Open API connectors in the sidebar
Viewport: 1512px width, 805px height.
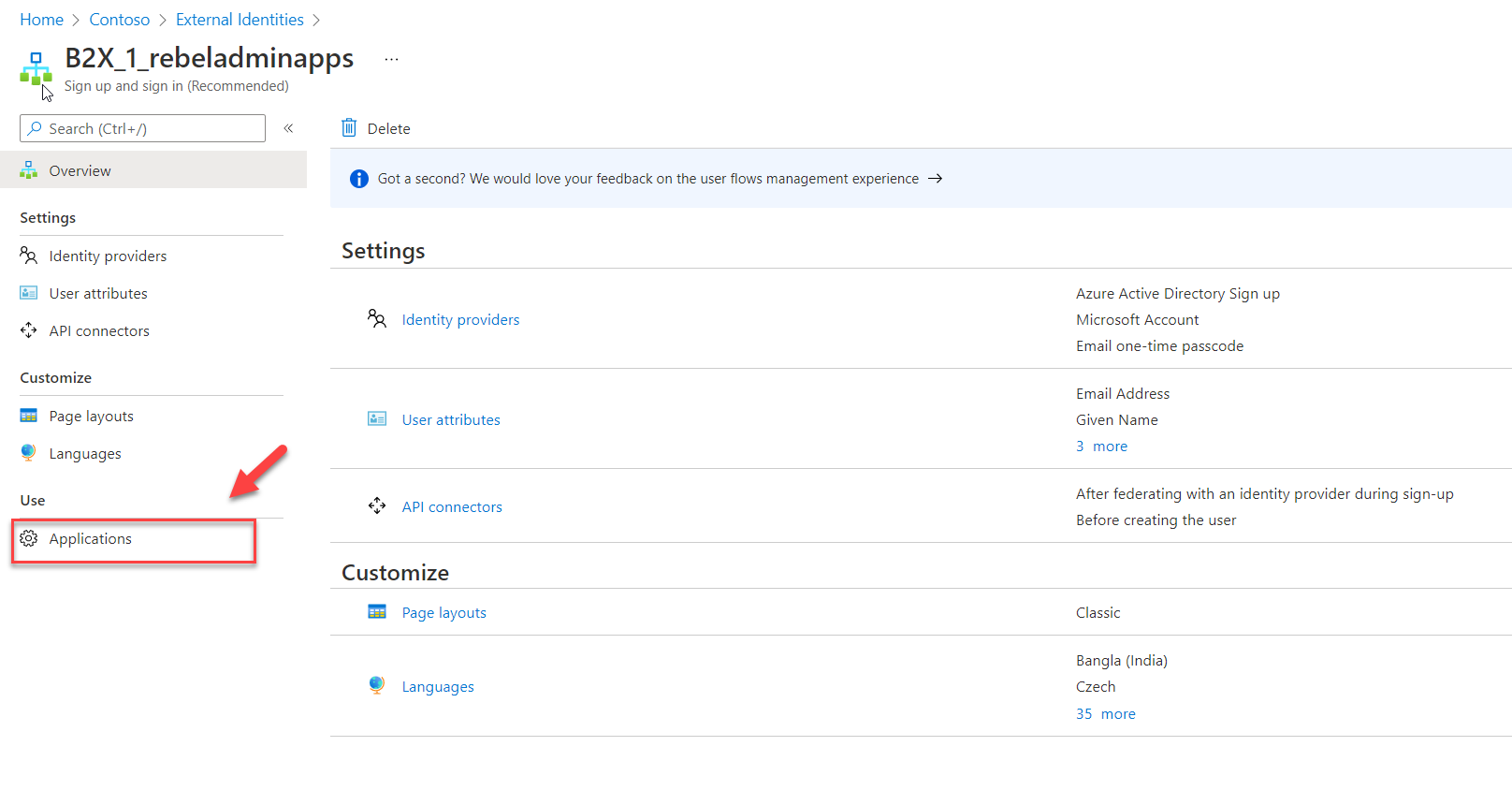click(99, 330)
